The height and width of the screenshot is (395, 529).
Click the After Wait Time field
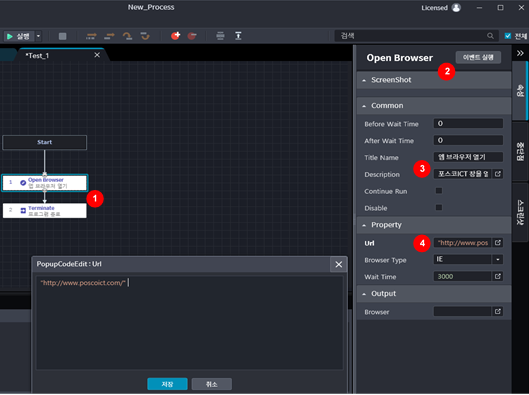coord(468,140)
